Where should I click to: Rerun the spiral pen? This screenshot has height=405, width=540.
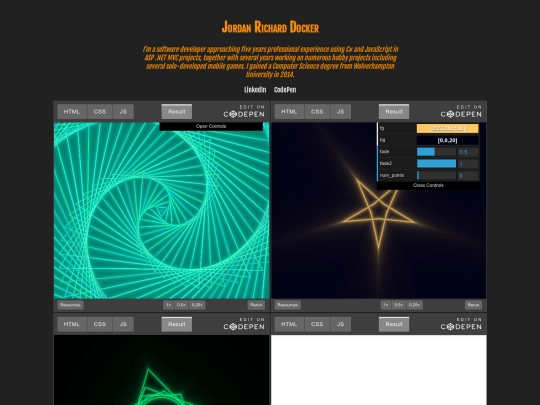256,305
